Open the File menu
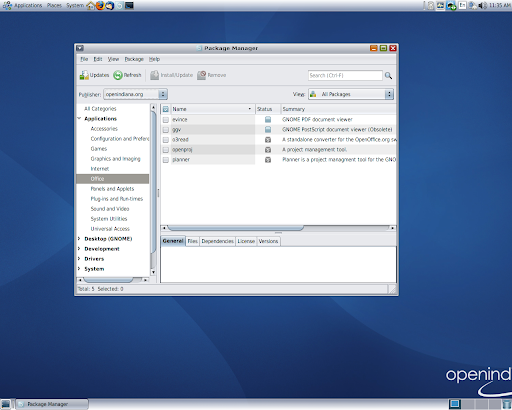Screen dimensions: 512x410 pos(84,59)
